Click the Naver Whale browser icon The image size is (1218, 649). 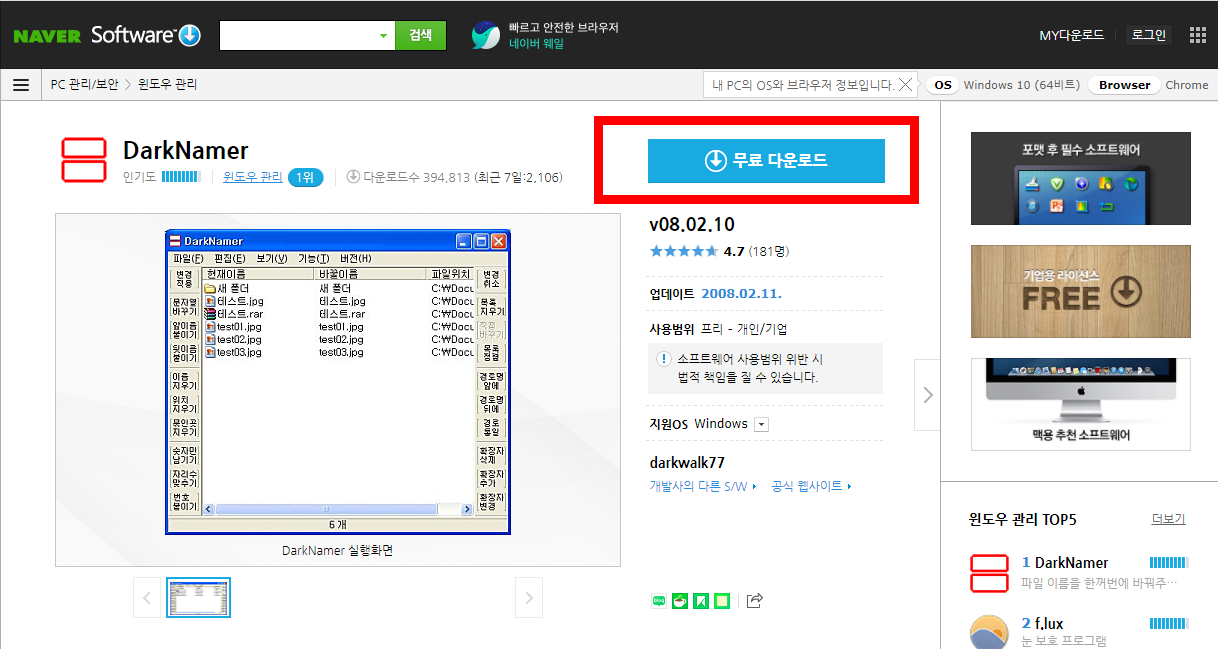pos(486,35)
